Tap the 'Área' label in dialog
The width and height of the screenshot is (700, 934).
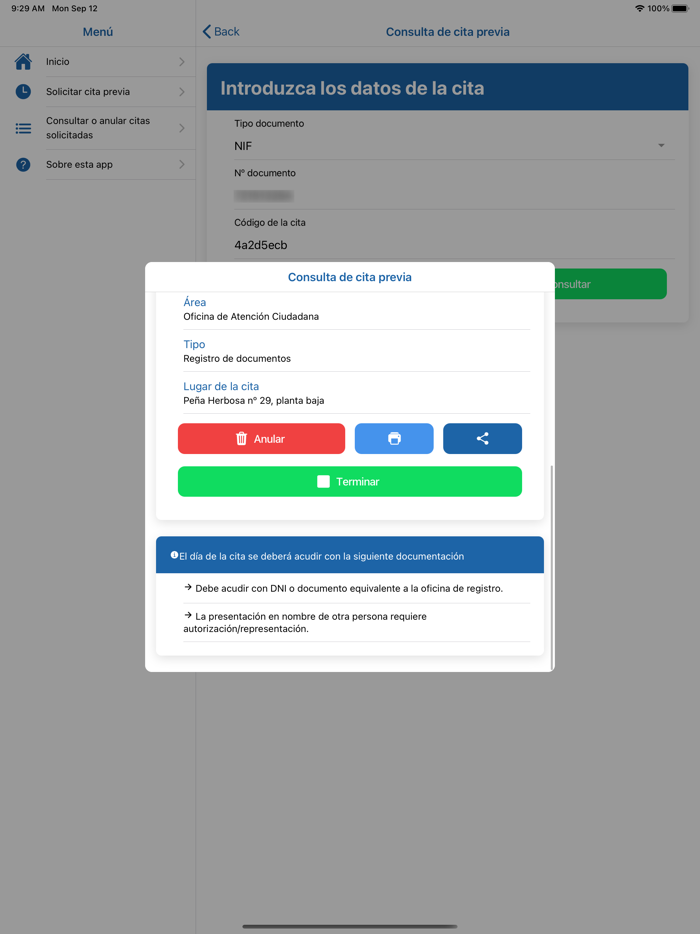click(x=194, y=302)
